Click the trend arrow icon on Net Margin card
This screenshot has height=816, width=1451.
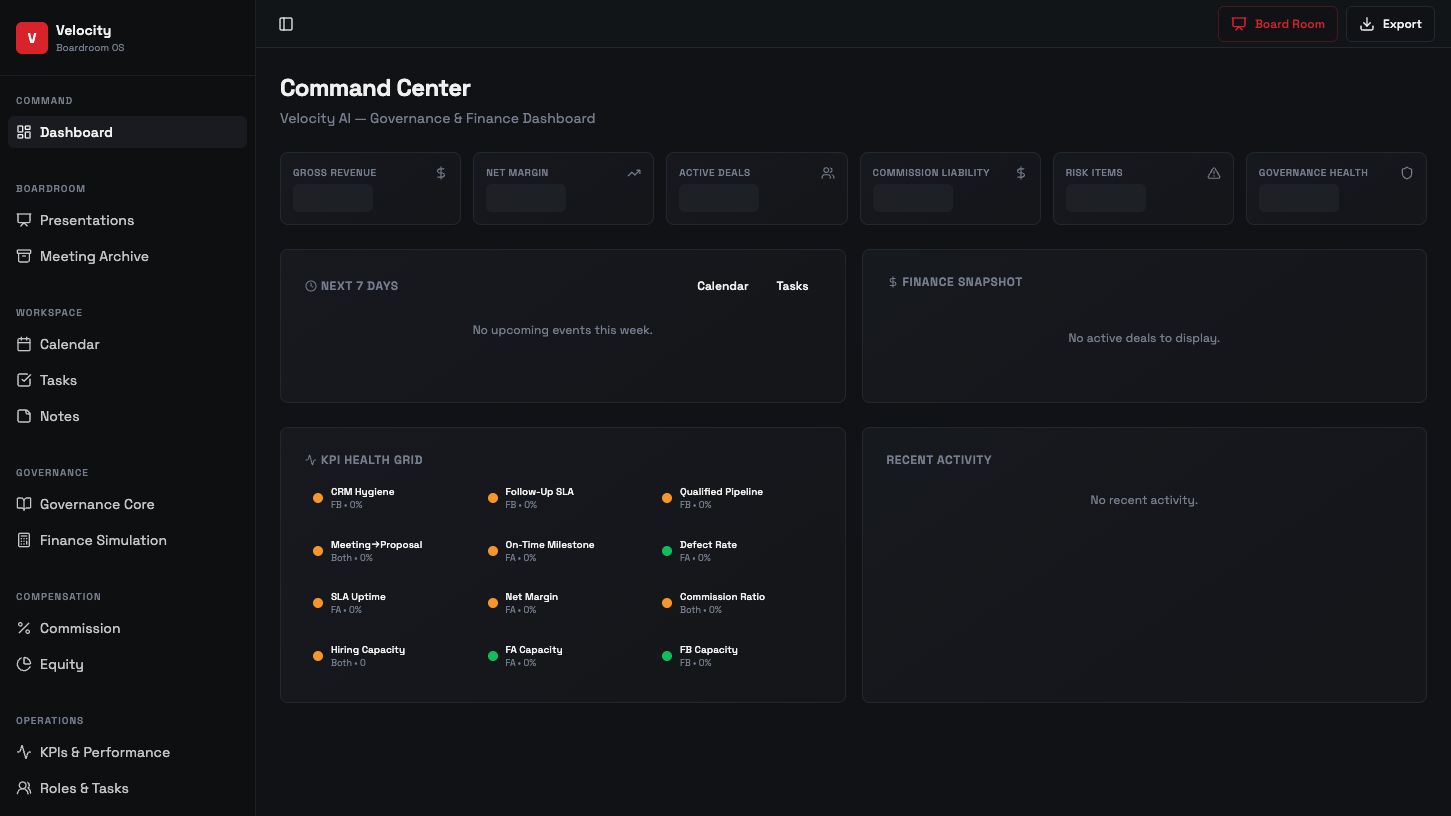pyautogui.click(x=634, y=173)
